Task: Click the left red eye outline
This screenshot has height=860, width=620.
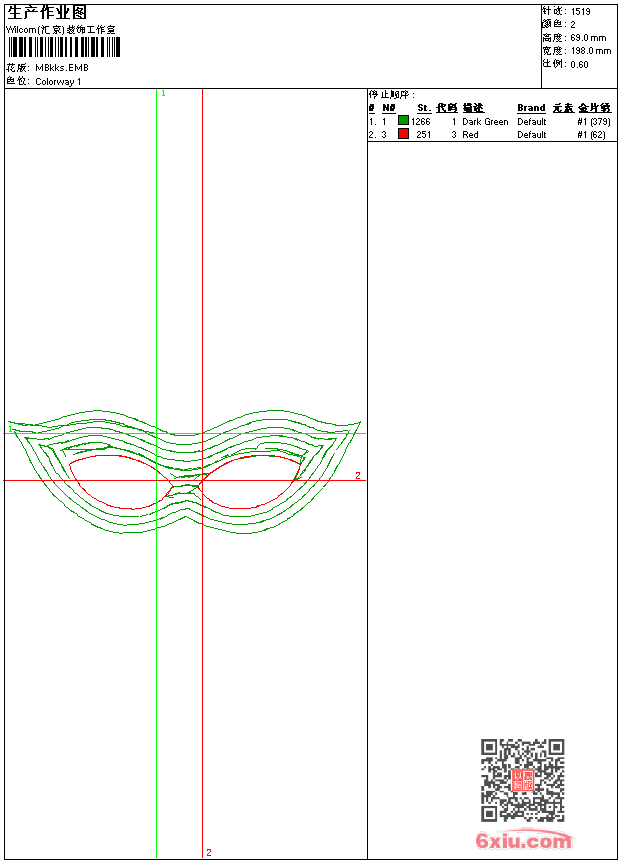Action: point(121,482)
